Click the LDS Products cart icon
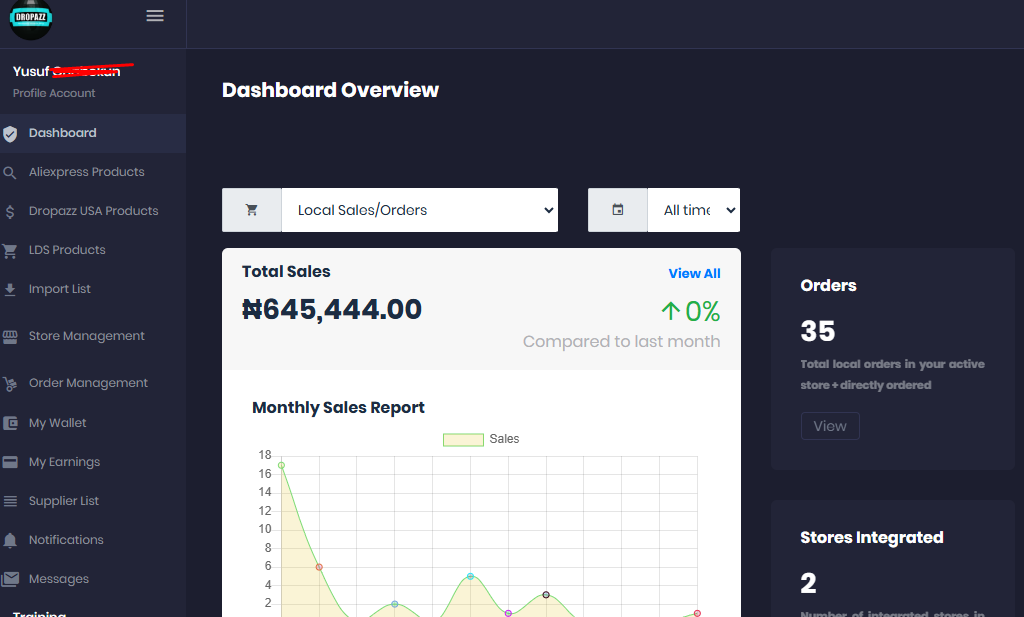The image size is (1024, 617). click(x=10, y=251)
